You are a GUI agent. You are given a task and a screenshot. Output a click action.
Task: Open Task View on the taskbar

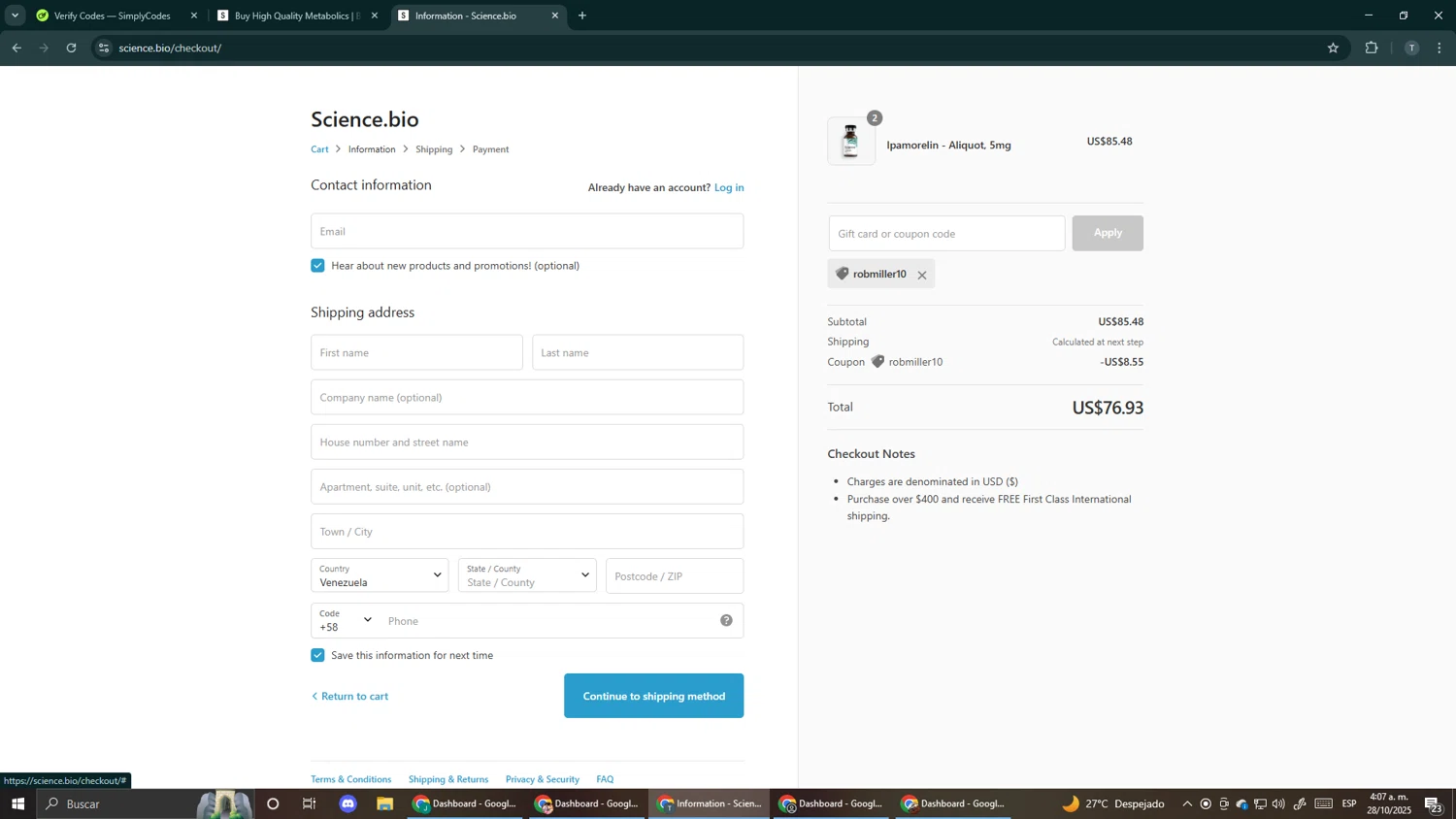(x=310, y=803)
